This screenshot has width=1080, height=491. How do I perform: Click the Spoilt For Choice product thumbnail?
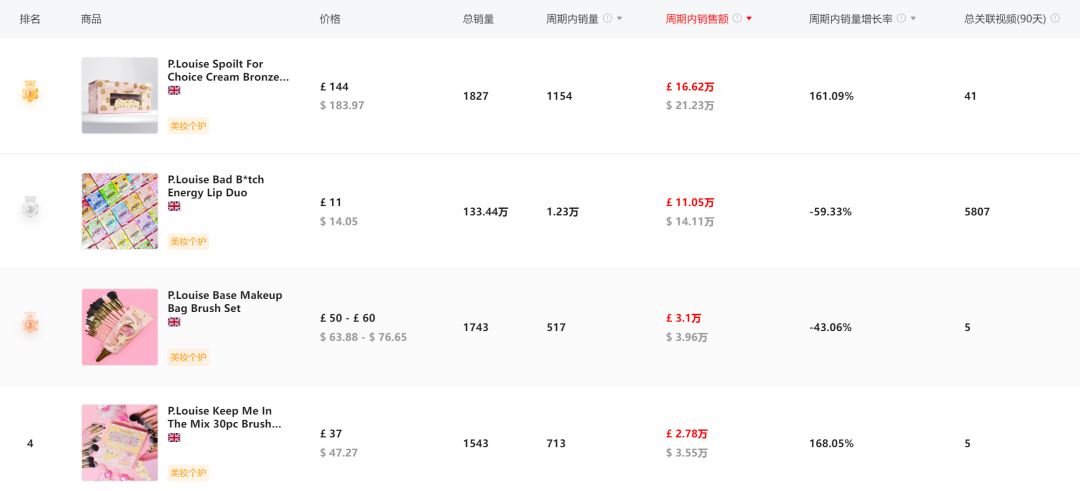(120, 95)
